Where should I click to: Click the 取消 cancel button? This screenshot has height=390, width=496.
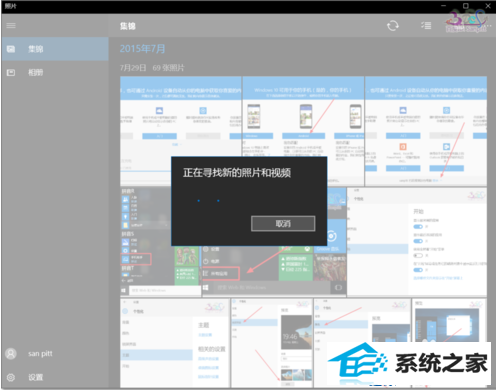point(283,224)
